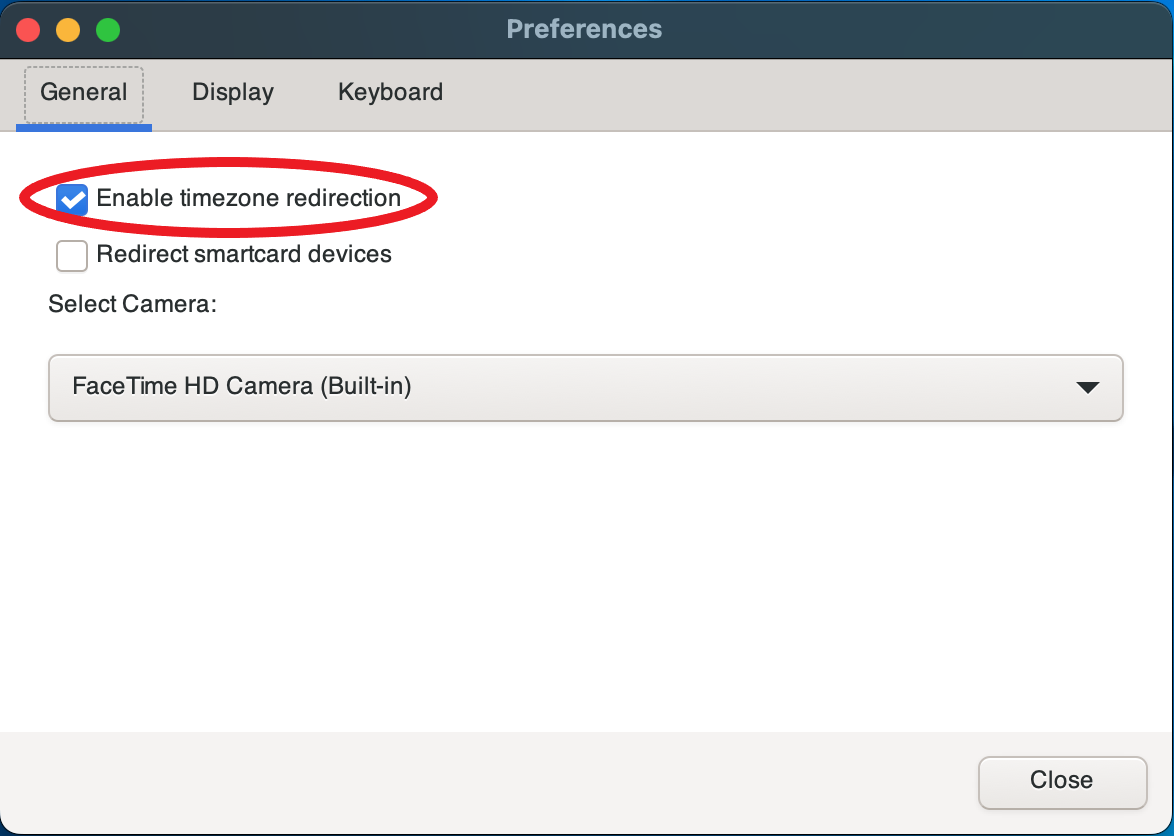
Task: Click the Preferences title bar text
Action: [x=584, y=29]
